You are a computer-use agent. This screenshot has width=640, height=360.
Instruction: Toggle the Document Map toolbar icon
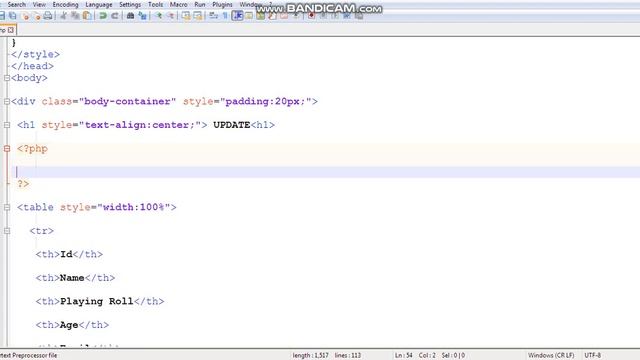pyautogui.click(x=260, y=16)
